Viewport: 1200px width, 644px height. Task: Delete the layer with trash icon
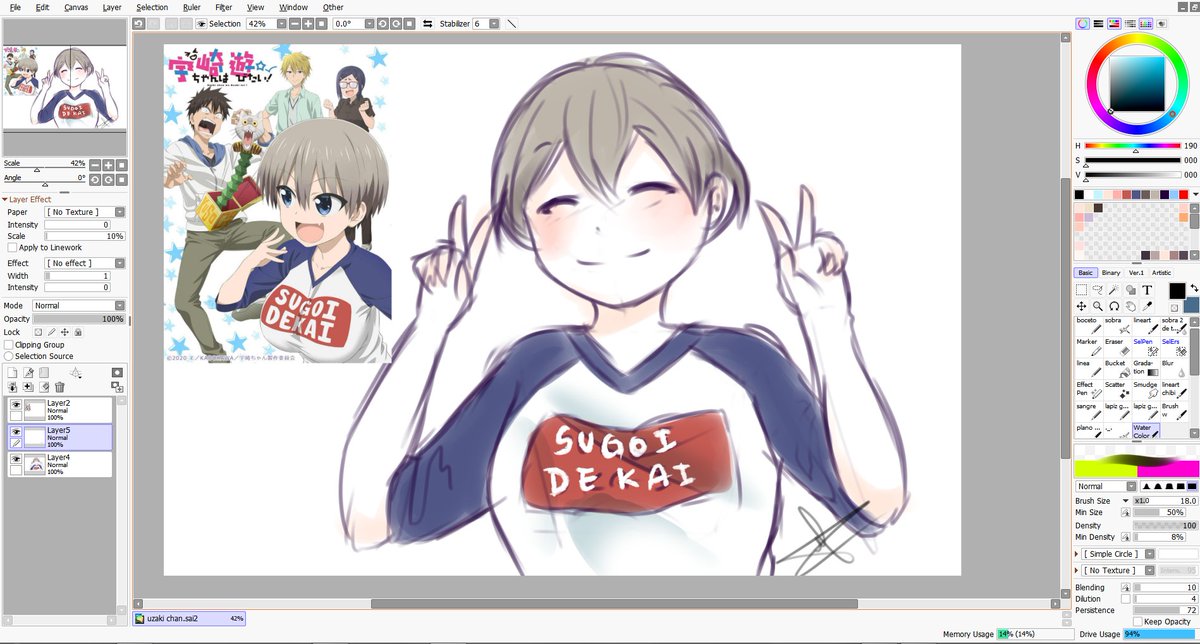click(59, 387)
